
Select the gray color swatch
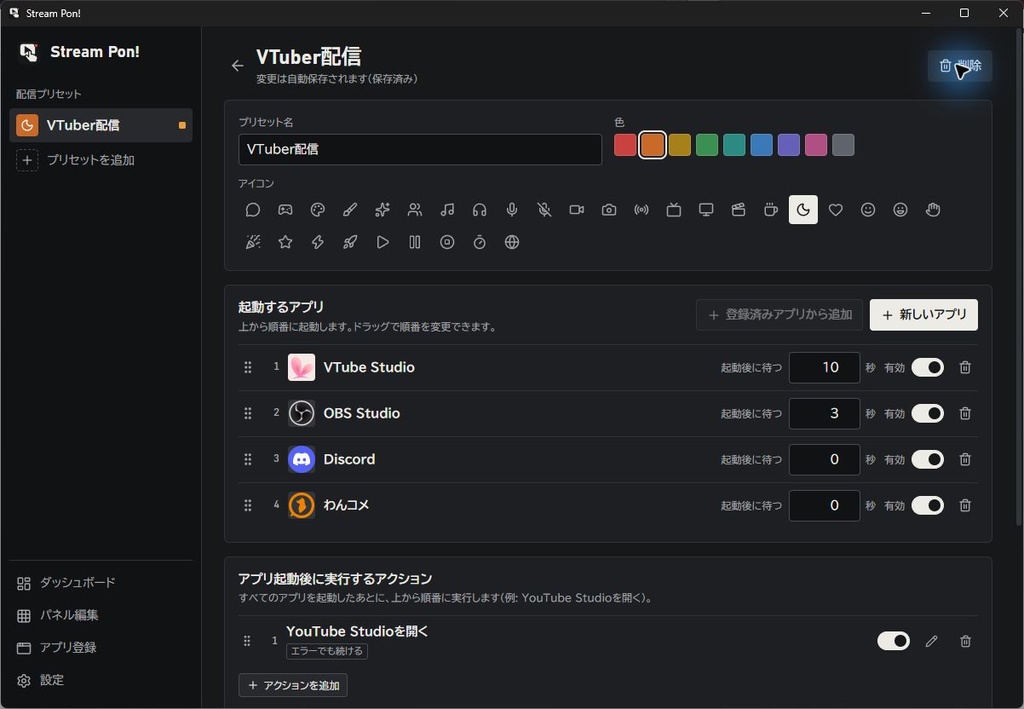[x=843, y=145]
